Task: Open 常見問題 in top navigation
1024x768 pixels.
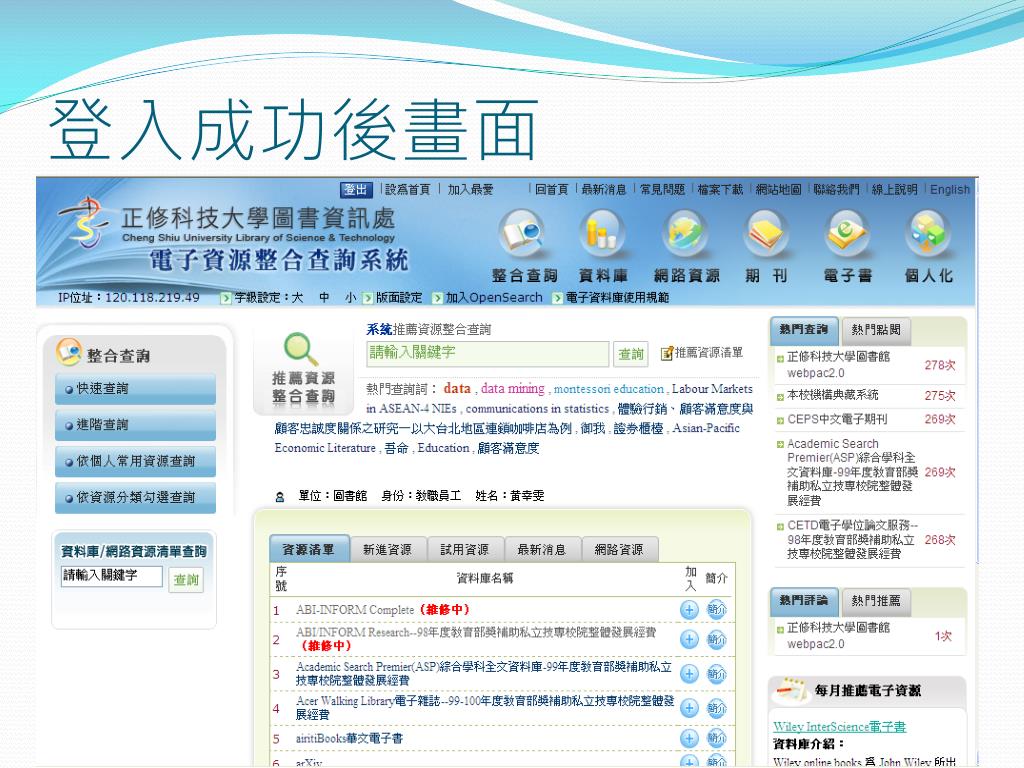Action: point(662,189)
